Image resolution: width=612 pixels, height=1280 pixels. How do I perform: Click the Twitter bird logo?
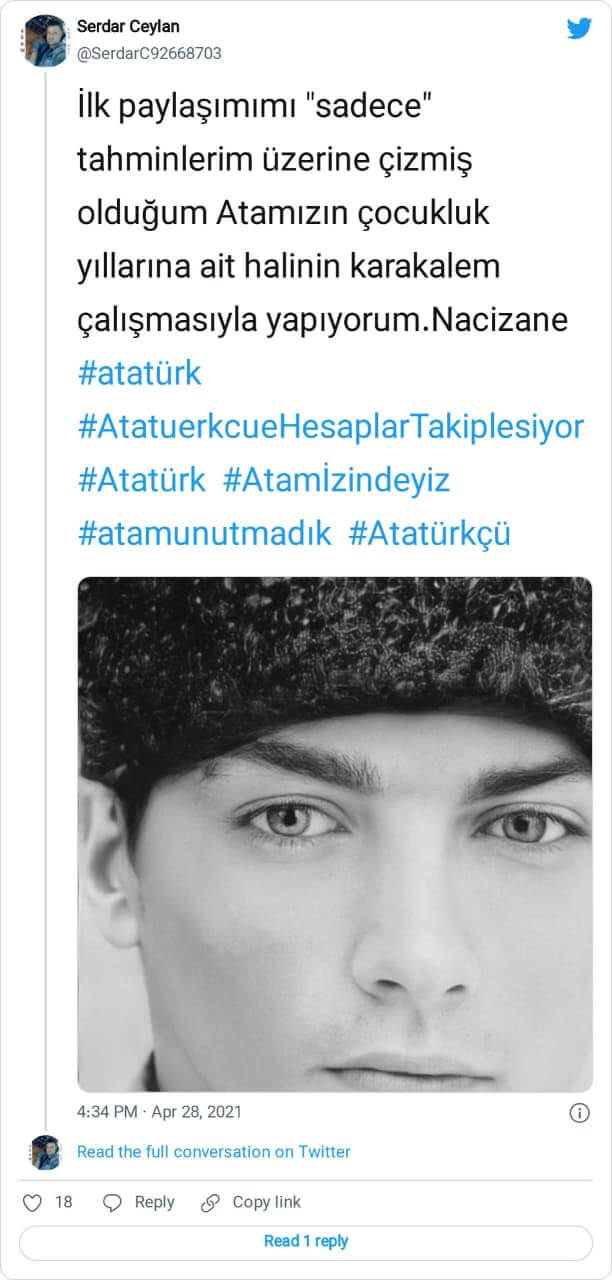click(579, 28)
